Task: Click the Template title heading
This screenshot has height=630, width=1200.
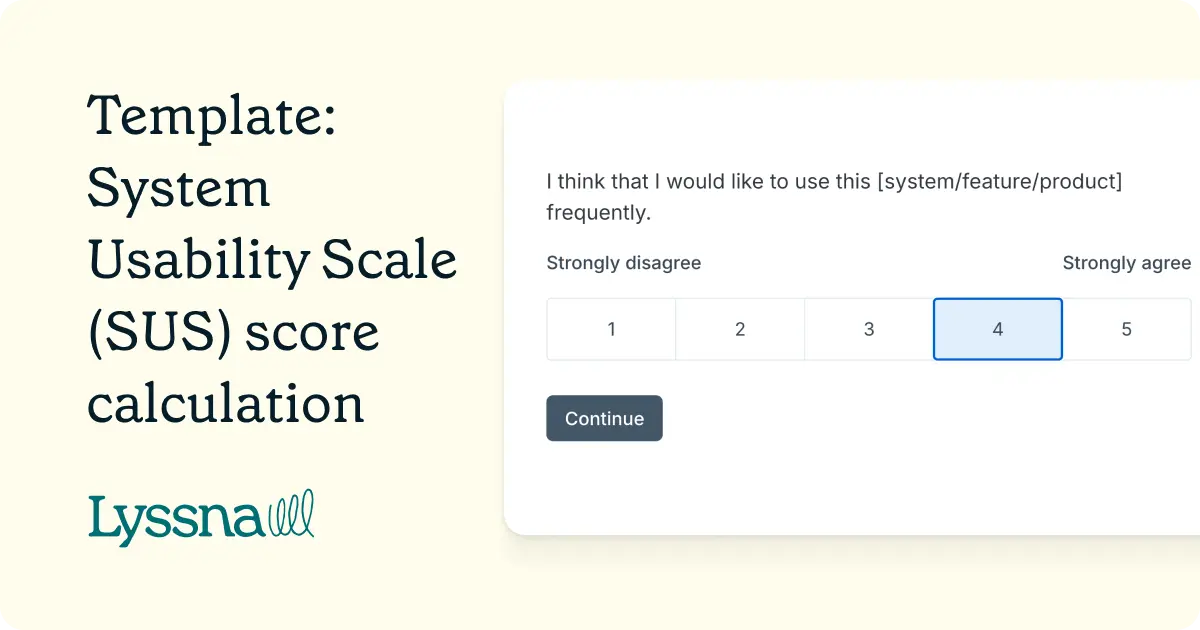Action: (213, 117)
